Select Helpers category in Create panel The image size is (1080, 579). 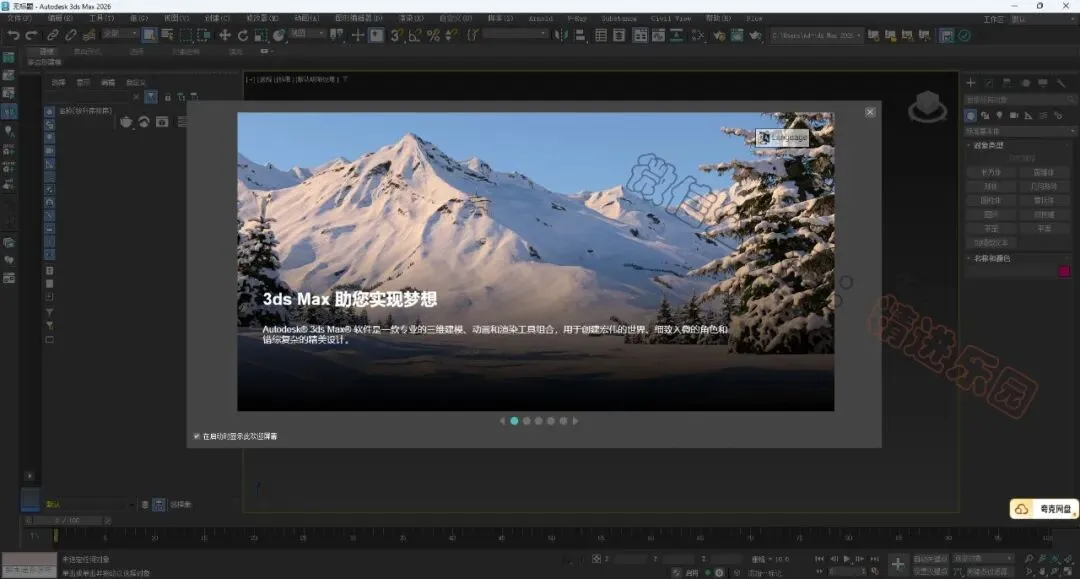click(x=1028, y=116)
